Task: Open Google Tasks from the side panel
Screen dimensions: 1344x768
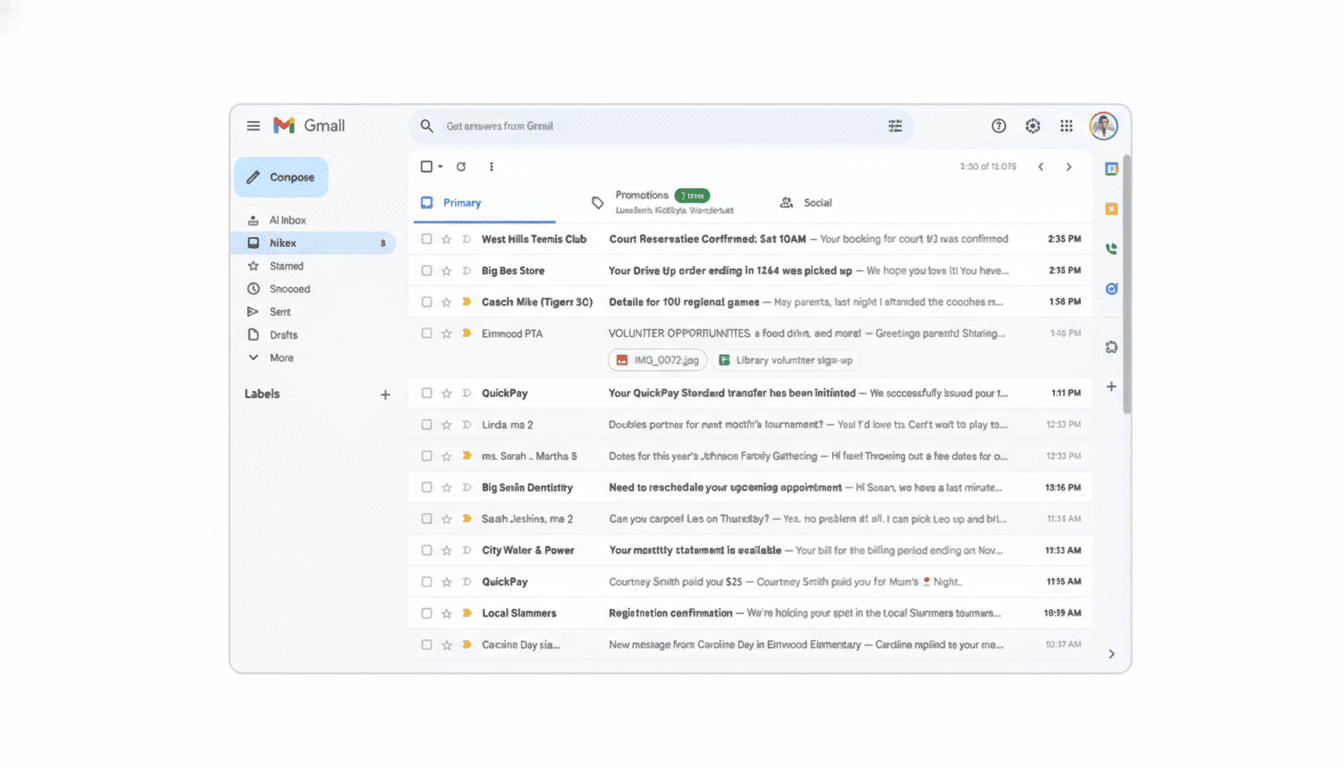Action: click(1111, 288)
